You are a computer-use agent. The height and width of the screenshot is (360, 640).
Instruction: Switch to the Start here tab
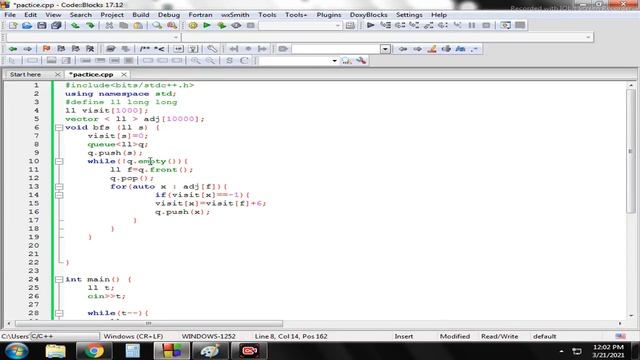pyautogui.click(x=25, y=74)
